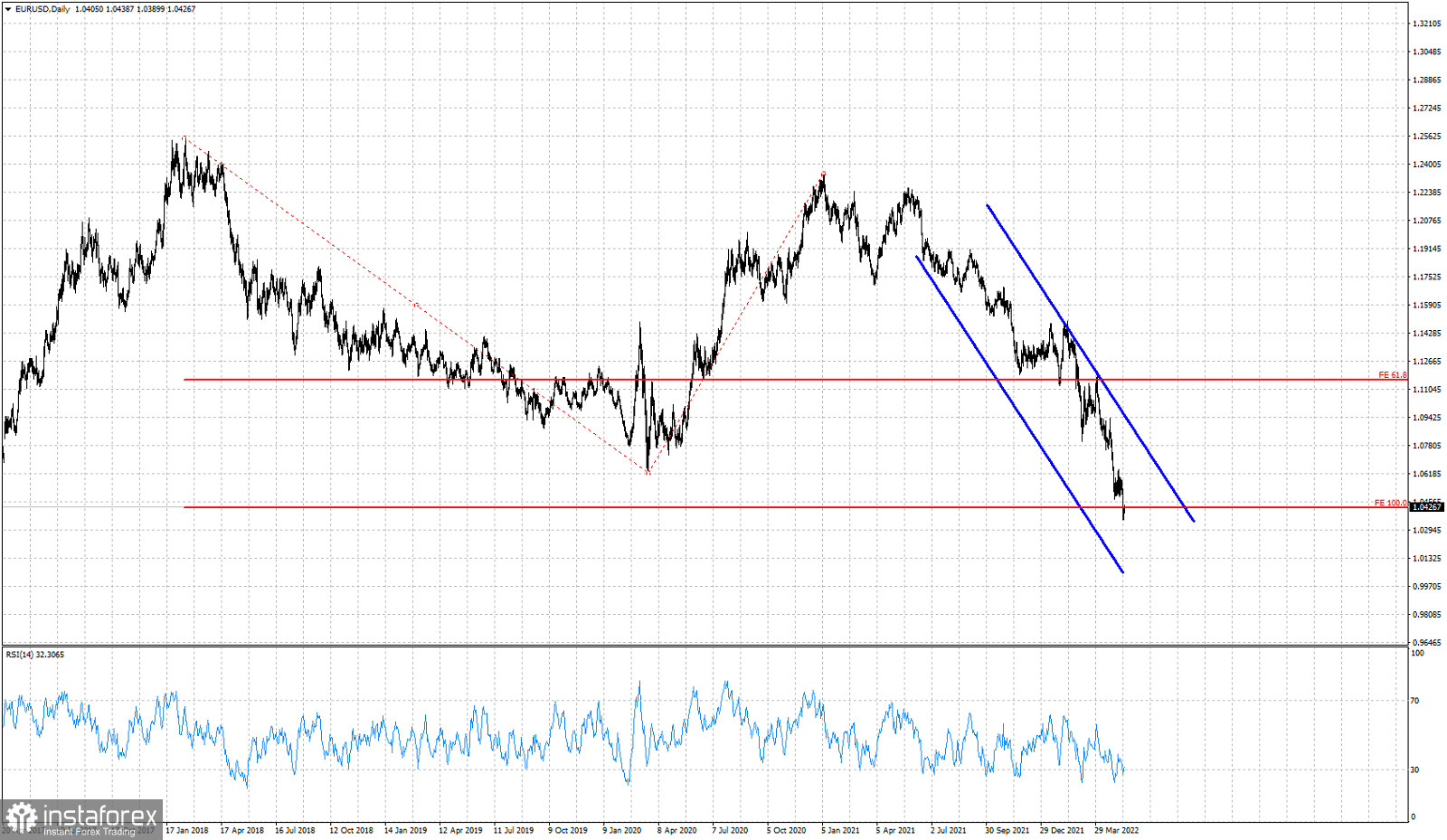Click the 0.98085 price axis label
Viewport: 1447px width, 840px height.
tap(1427, 615)
